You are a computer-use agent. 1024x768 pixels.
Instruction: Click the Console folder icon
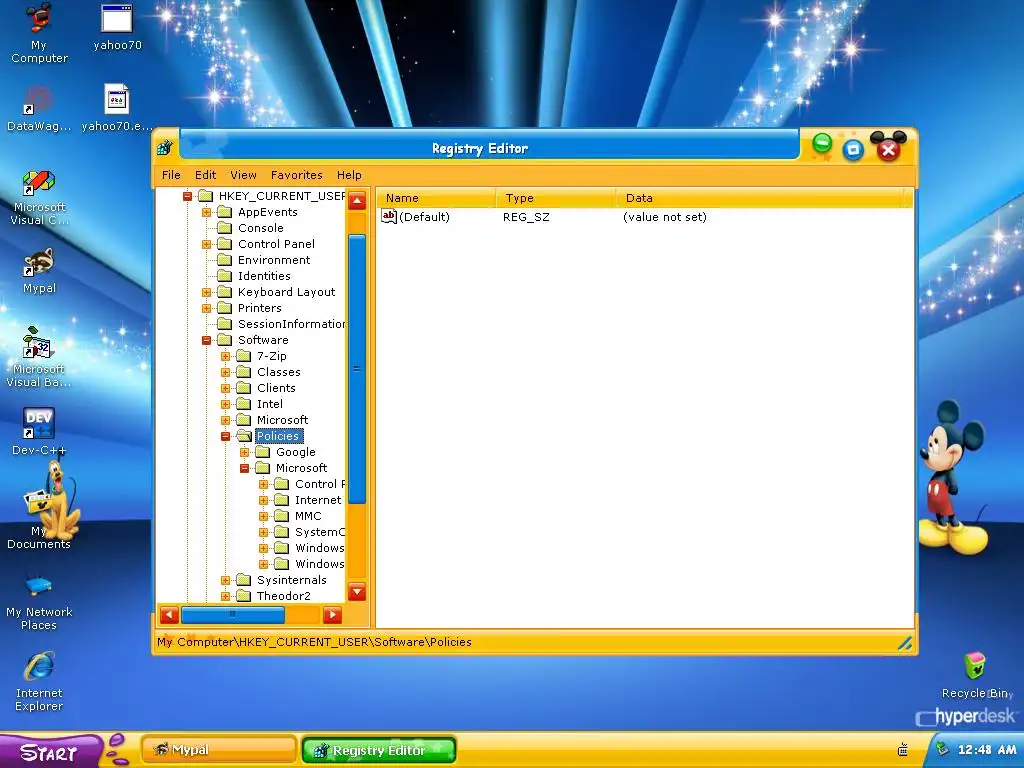coord(225,228)
